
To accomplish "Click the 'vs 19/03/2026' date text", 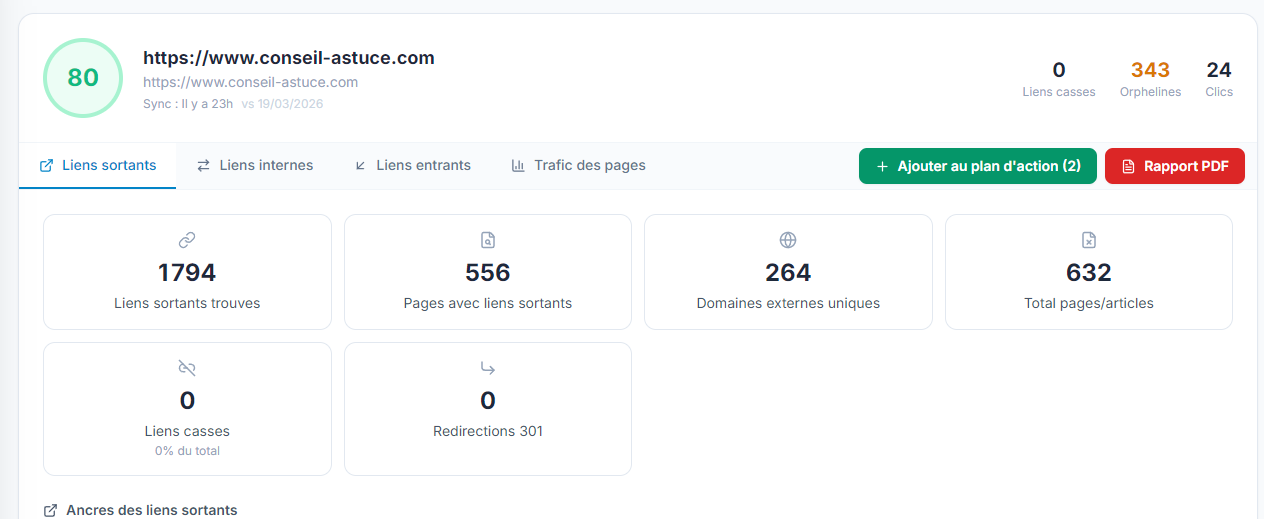I will [282, 104].
